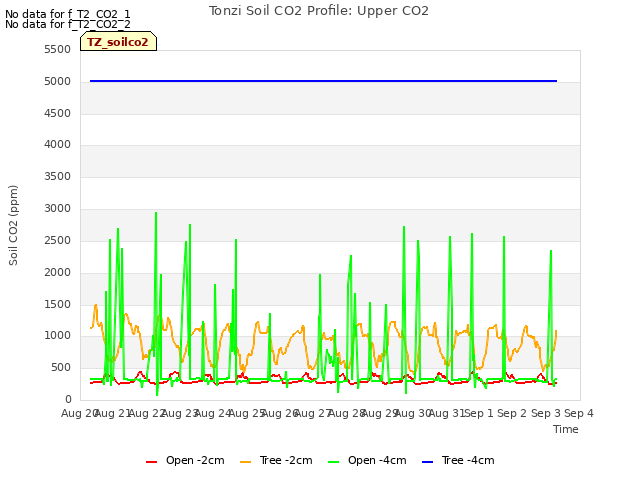The height and width of the screenshot is (480, 640).
Task: Click the orange Tree -2cm legend swatch
Action: click(x=246, y=462)
